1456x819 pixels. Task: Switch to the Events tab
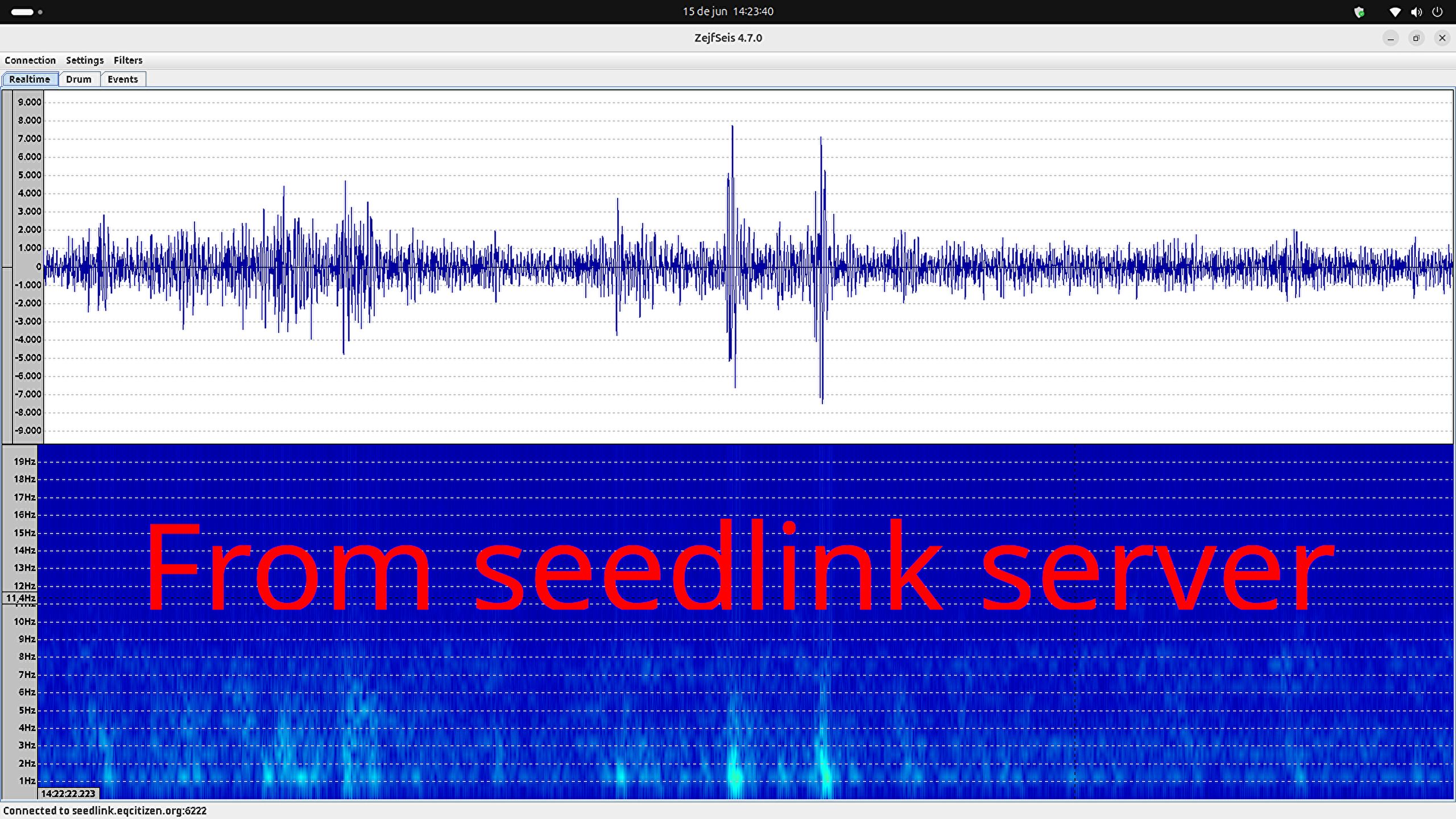coord(123,79)
